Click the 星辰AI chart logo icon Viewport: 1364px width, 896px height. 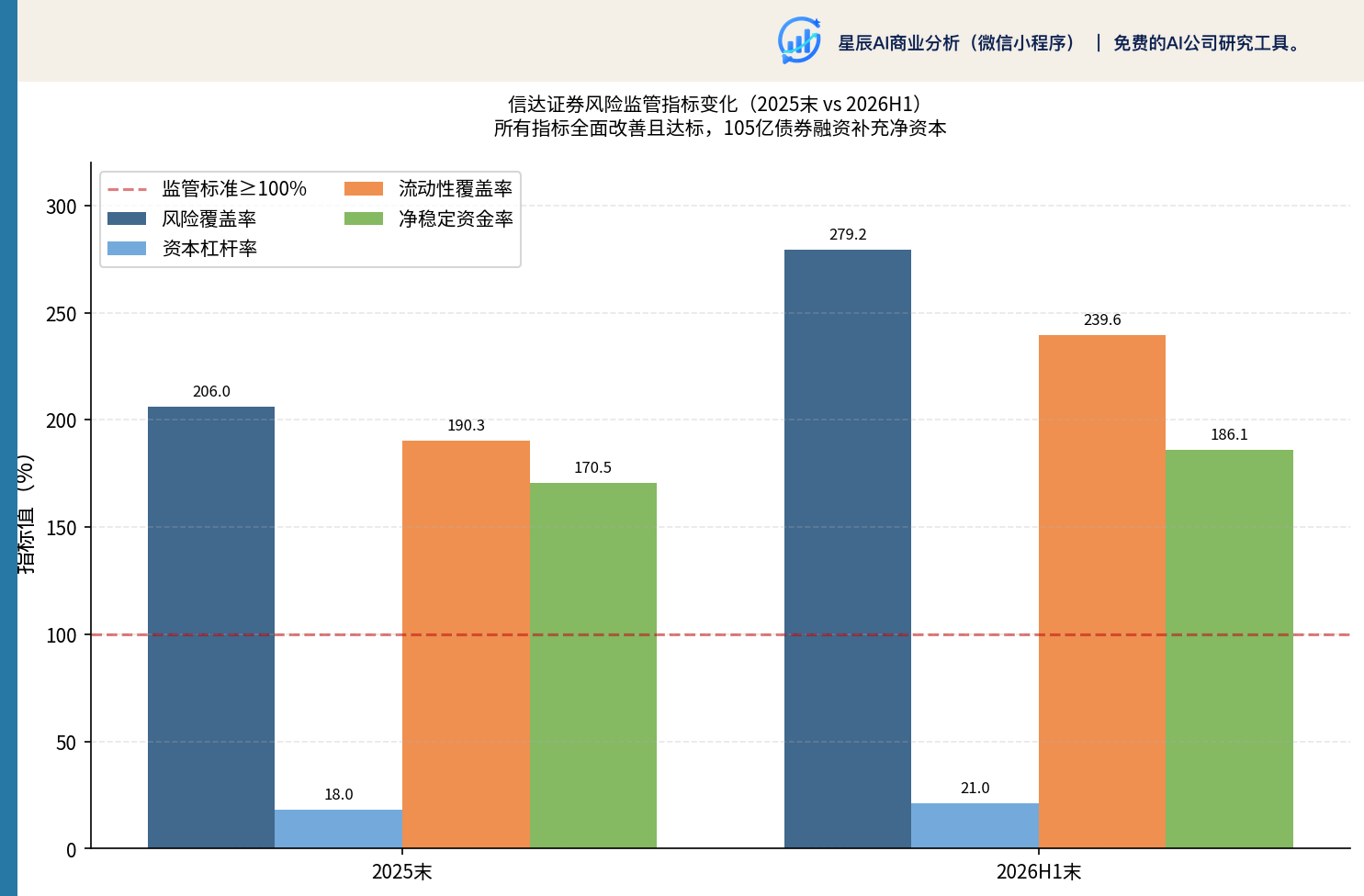[x=799, y=40]
